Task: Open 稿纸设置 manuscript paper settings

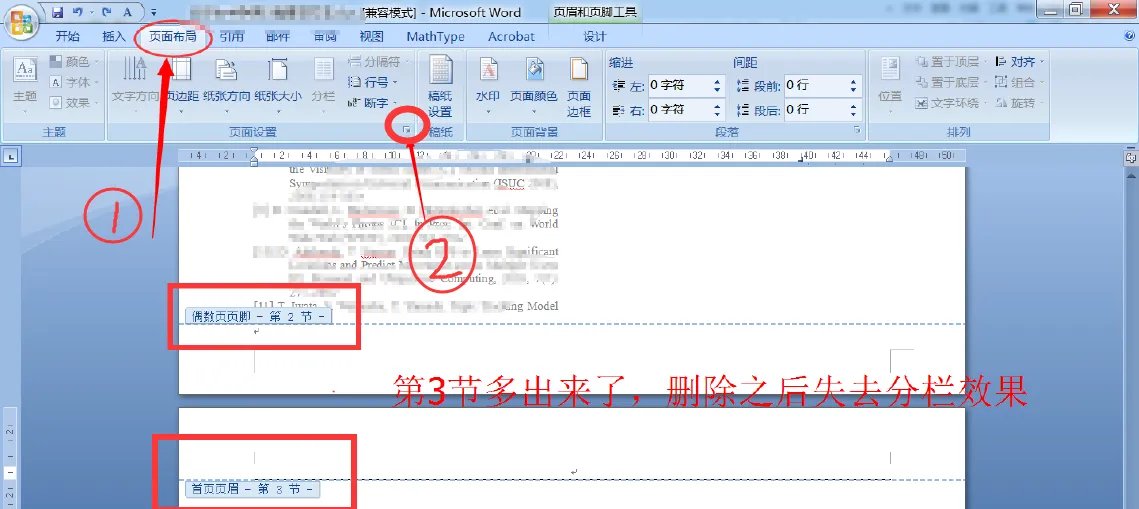Action: click(439, 87)
